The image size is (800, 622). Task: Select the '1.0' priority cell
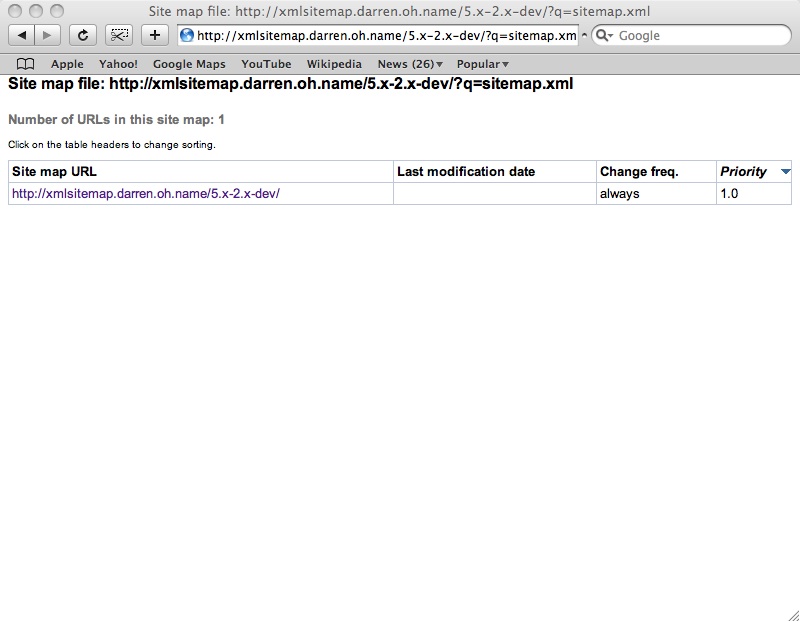click(754, 194)
